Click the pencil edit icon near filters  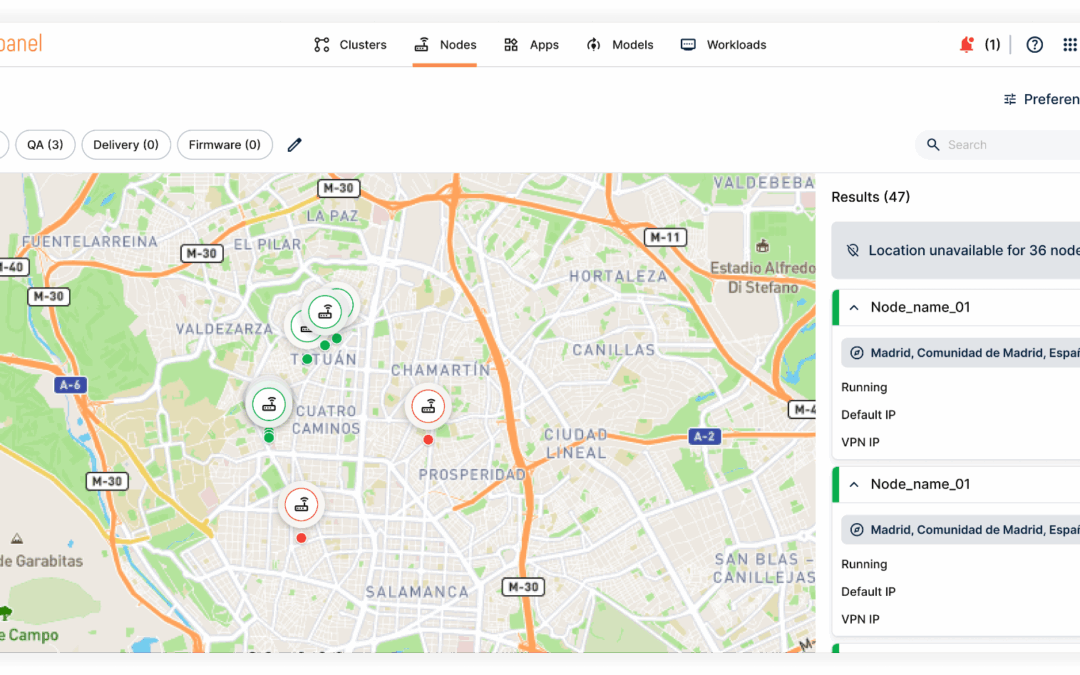pos(294,144)
